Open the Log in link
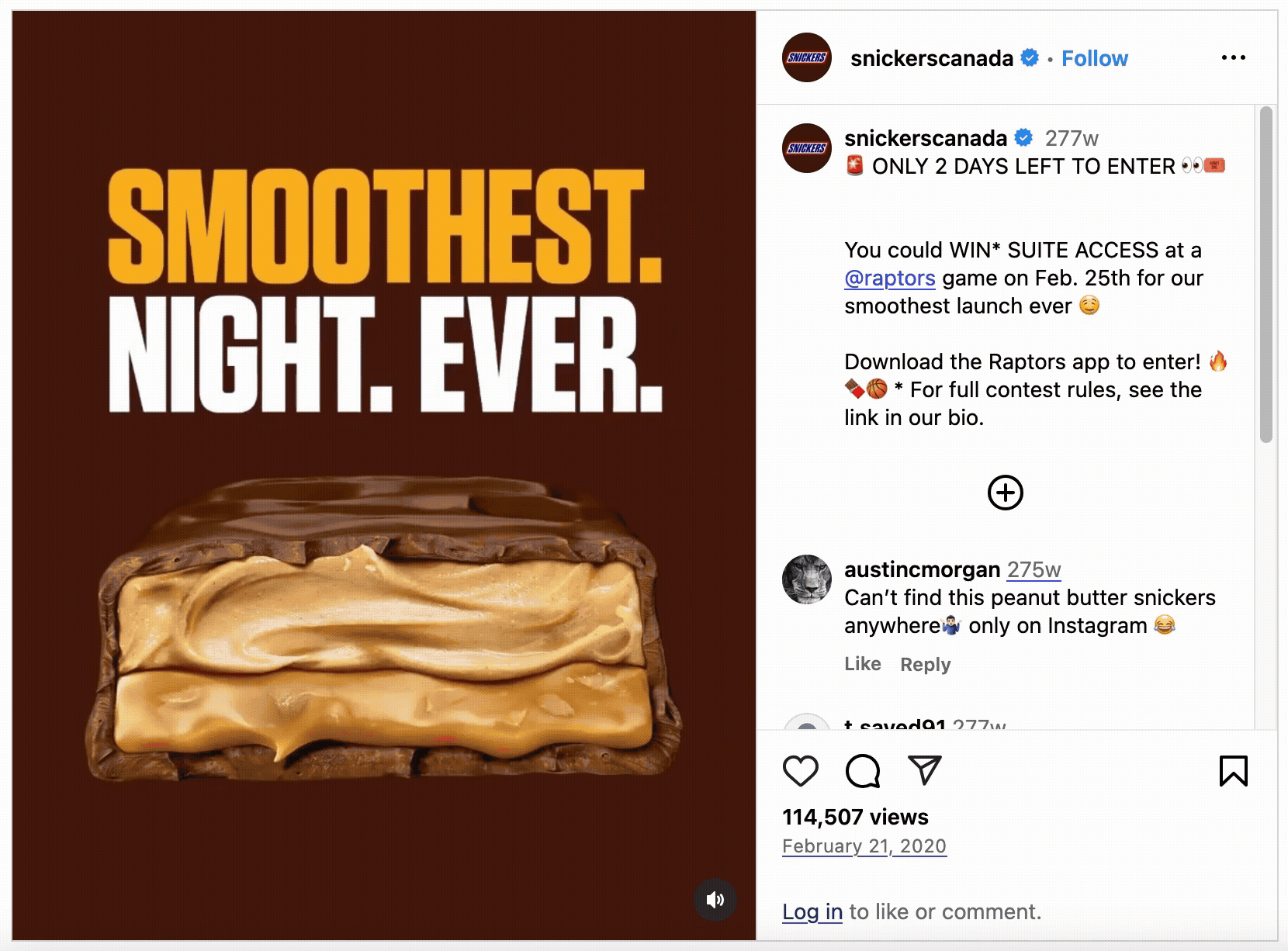 (812, 911)
